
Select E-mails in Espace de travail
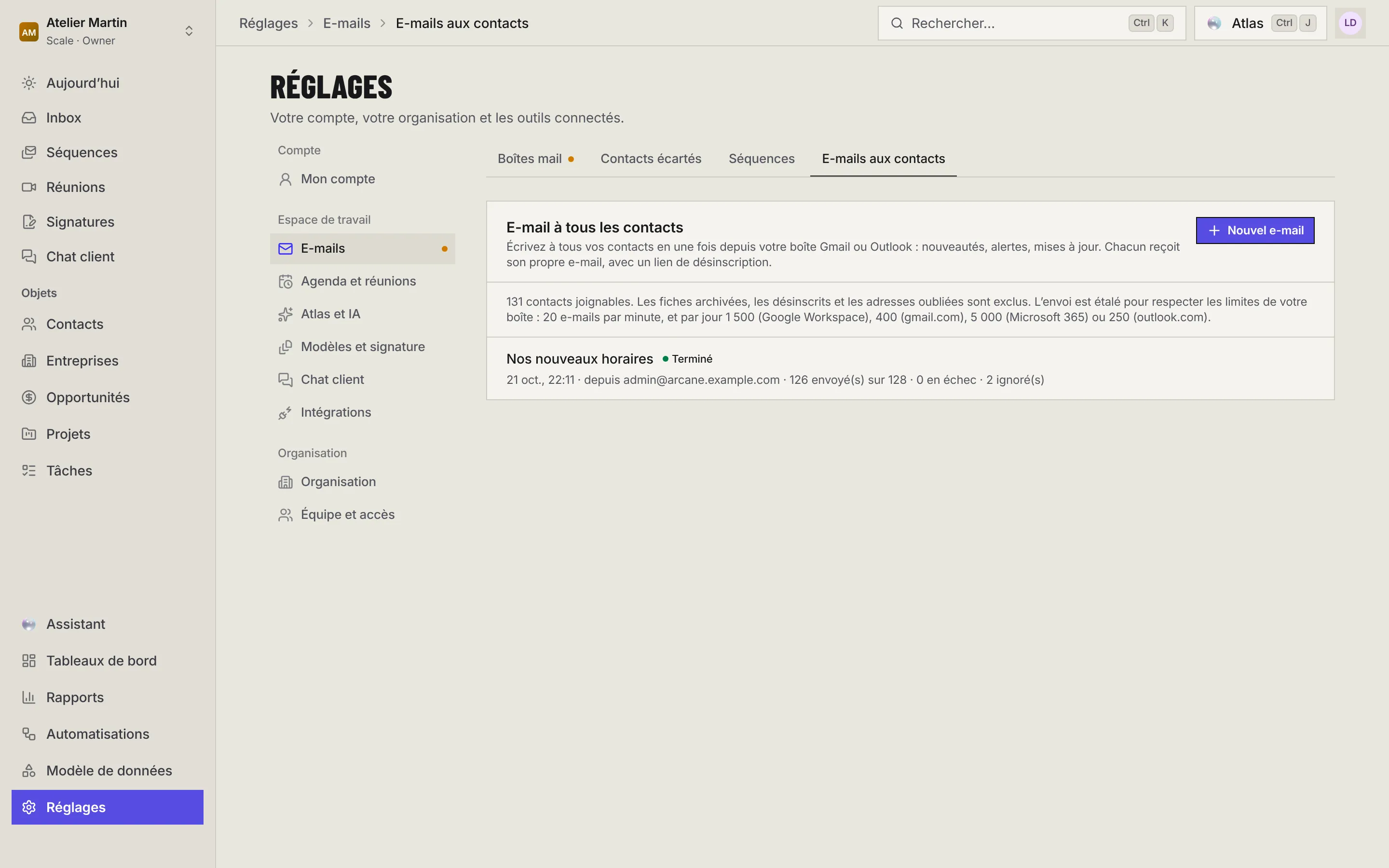coord(362,248)
